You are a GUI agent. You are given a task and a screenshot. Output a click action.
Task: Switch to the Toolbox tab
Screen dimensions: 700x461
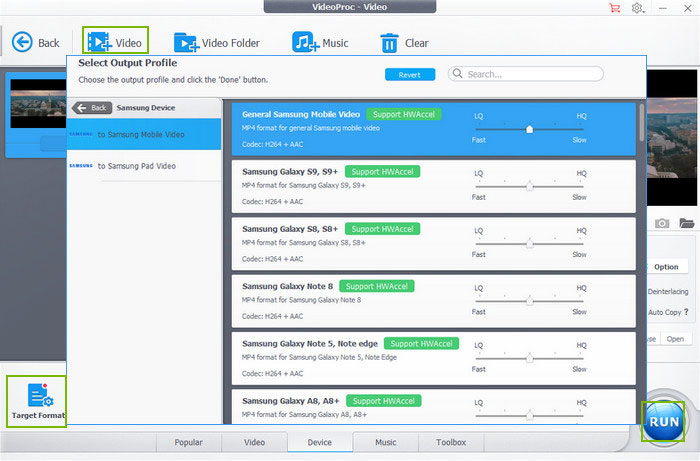click(x=451, y=442)
